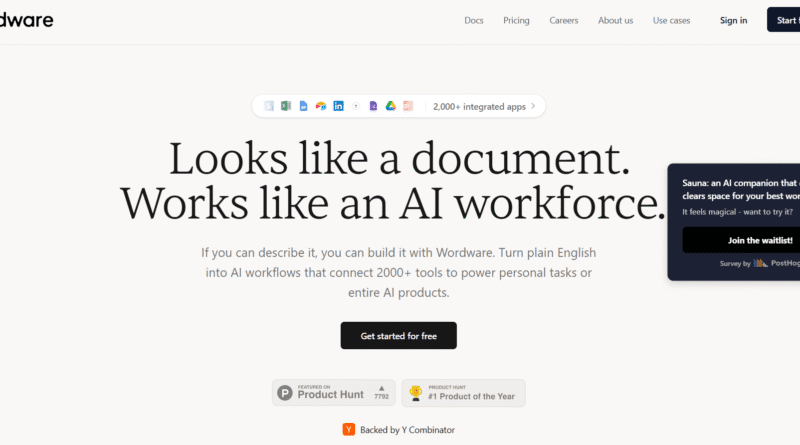Click the blue Google Docs icon
The height and width of the screenshot is (445, 800).
[x=303, y=106]
